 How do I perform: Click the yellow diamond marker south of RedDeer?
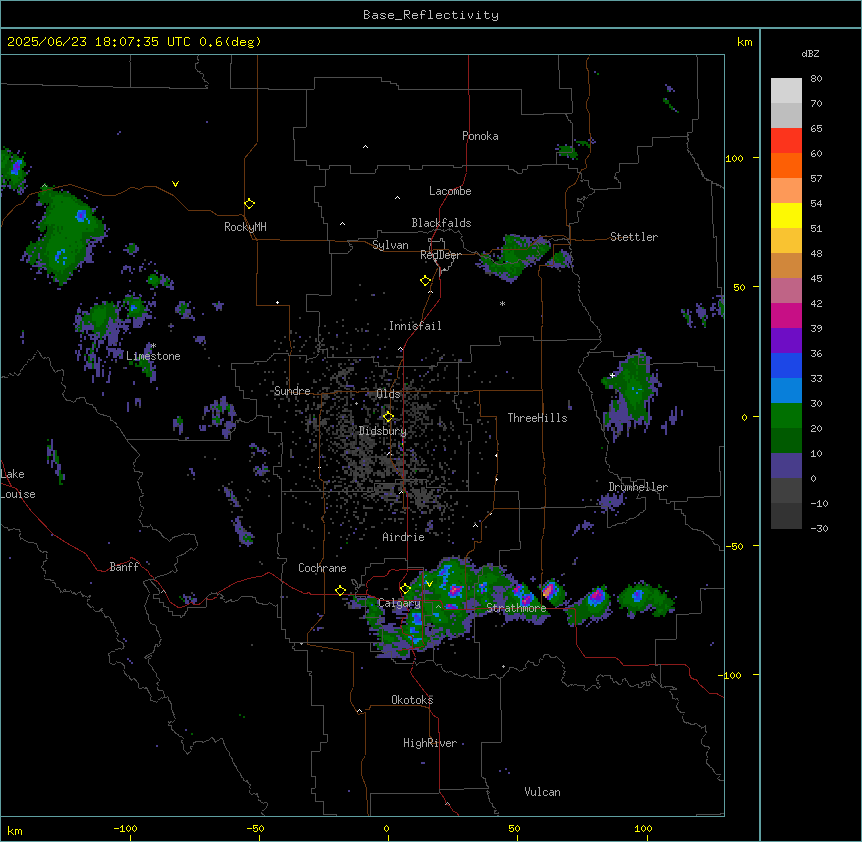tap(426, 281)
